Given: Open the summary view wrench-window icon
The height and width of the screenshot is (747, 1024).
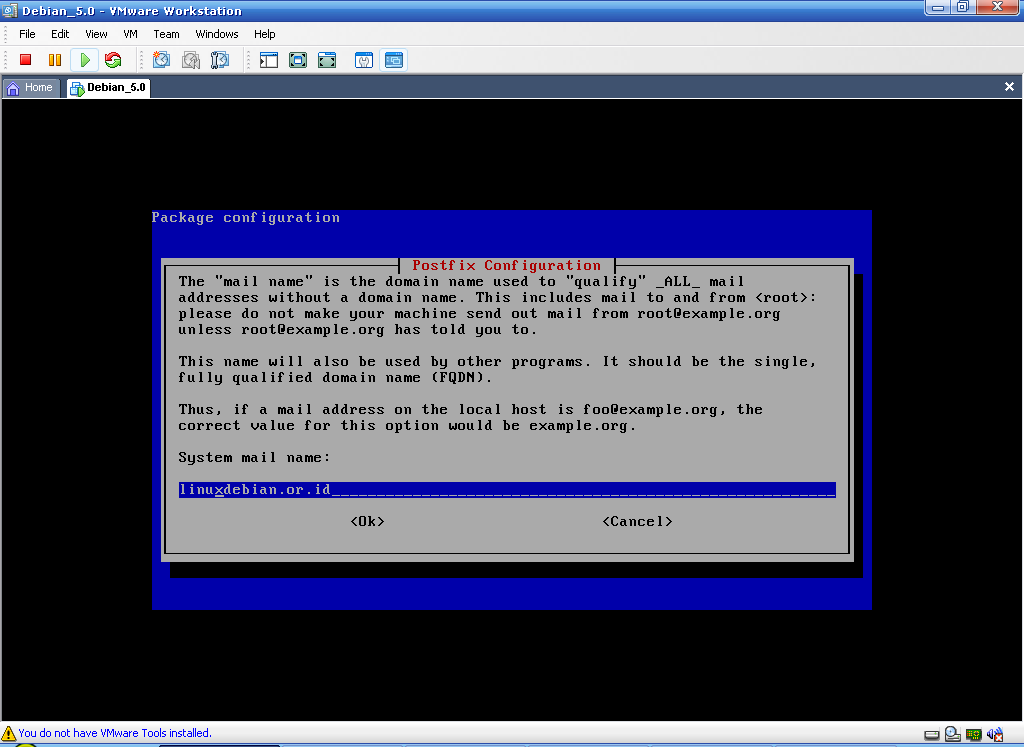Looking at the screenshot, I should pos(364,60).
